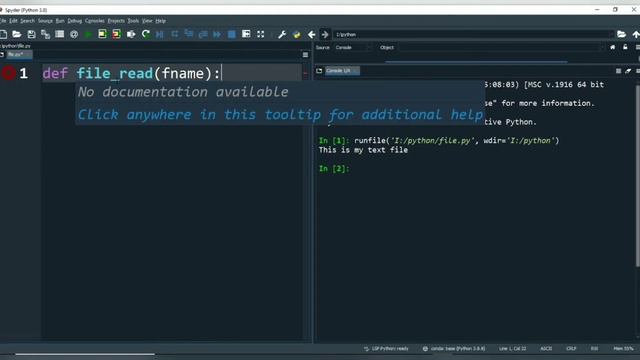Screen dimensions: 640x360
Task: Go forward with right arrow
Action: click(325, 34)
